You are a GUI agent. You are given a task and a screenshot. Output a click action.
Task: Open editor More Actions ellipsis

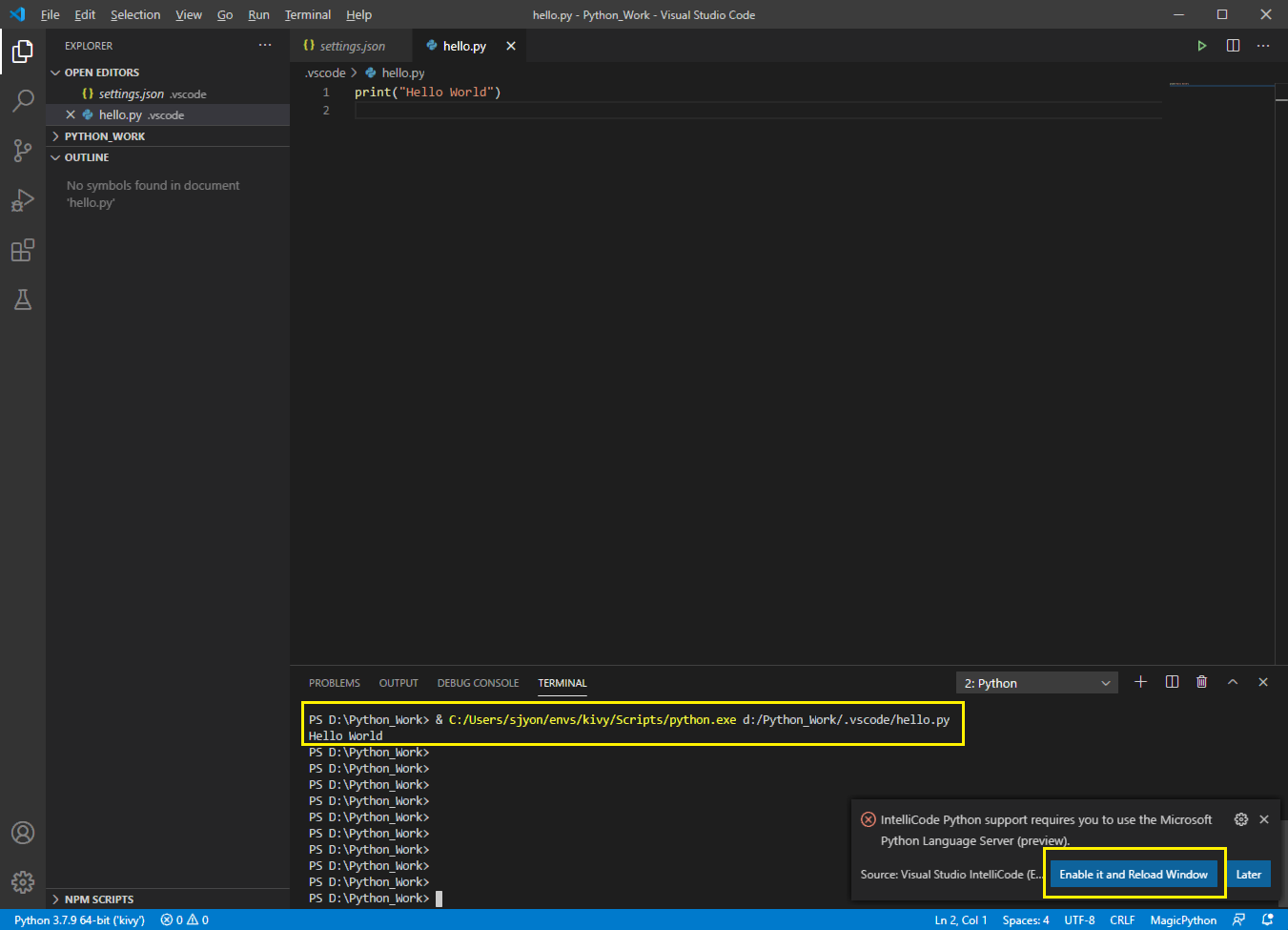[x=1263, y=46]
